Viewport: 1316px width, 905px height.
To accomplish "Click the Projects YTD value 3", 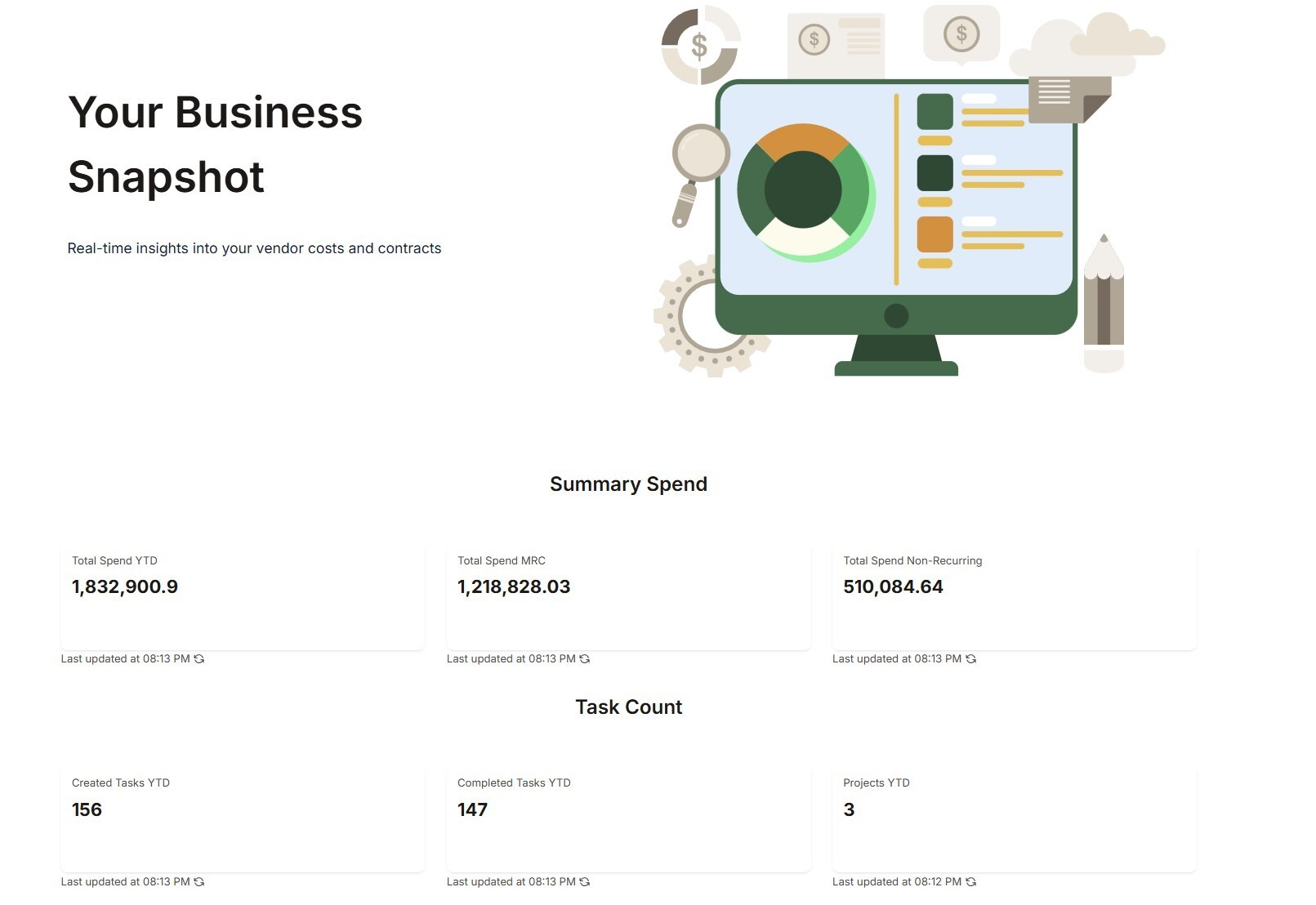I will point(849,810).
